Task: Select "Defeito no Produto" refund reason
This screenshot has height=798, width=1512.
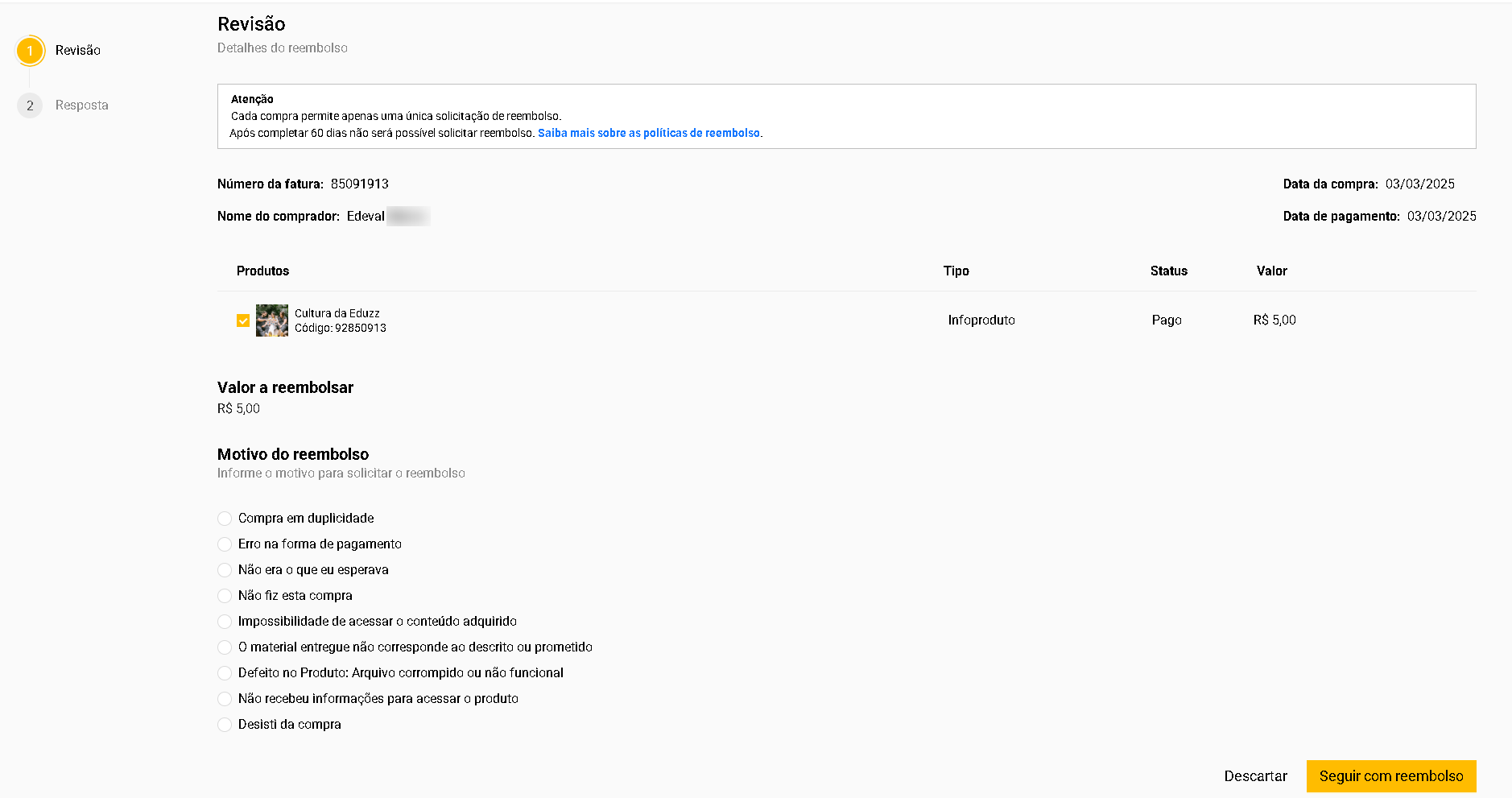Action: (x=225, y=673)
